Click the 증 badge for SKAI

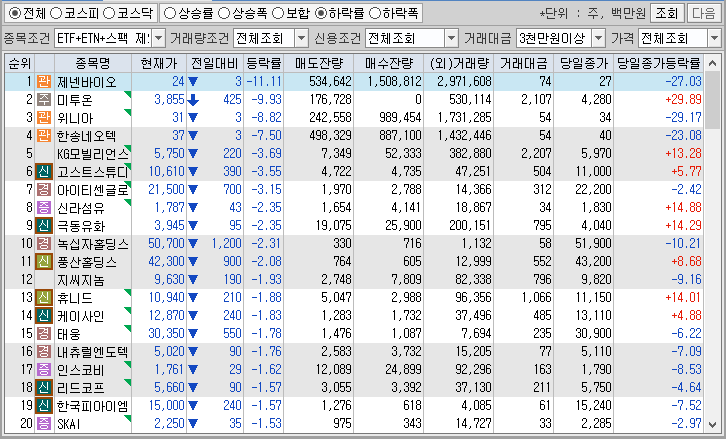coord(44,423)
